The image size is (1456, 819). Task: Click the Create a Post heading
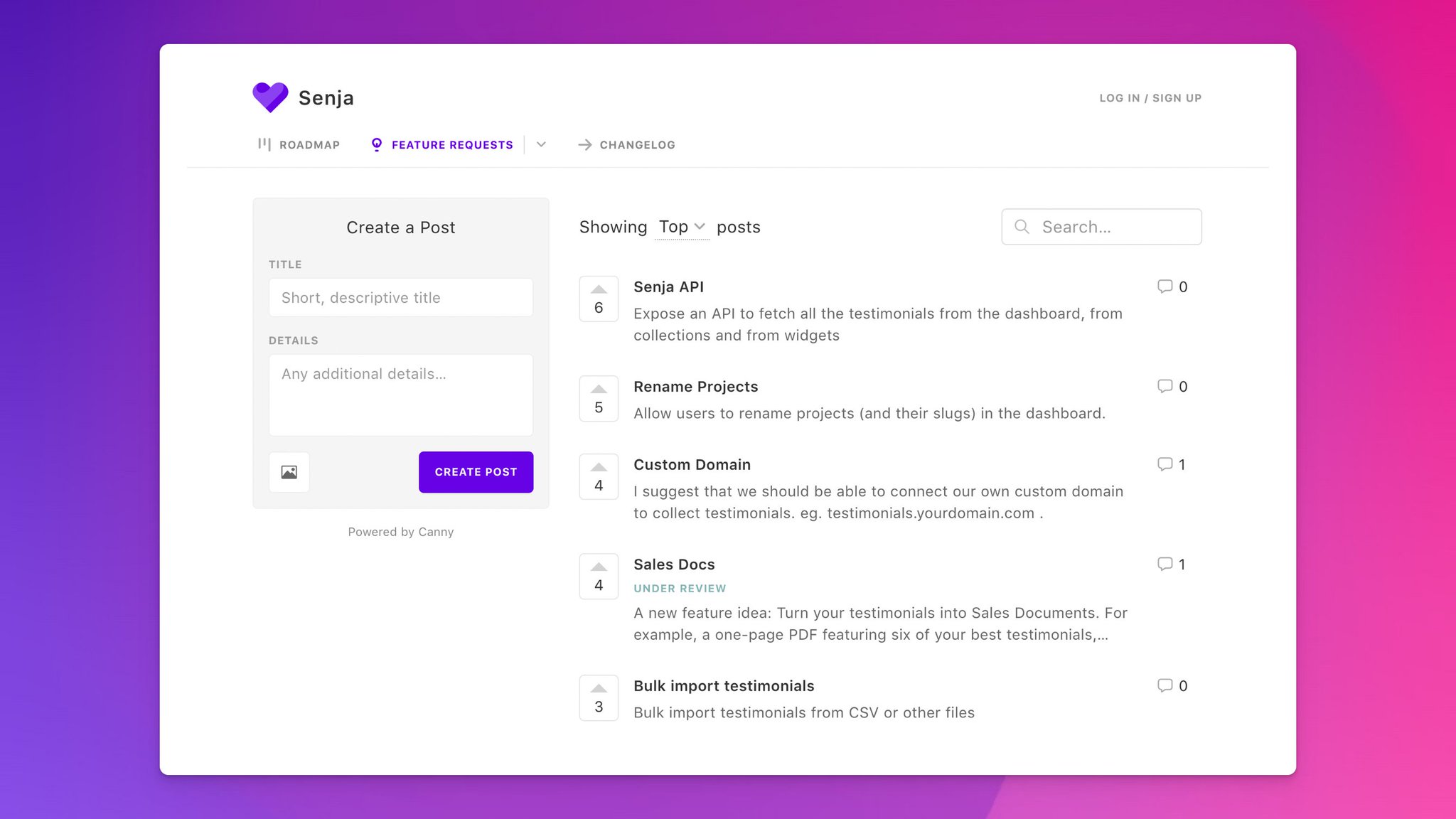click(401, 227)
